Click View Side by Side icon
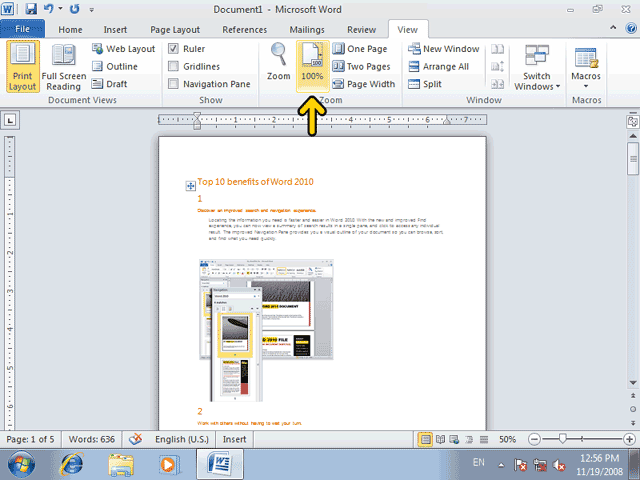Image resolution: width=640 pixels, height=480 pixels. click(497, 49)
